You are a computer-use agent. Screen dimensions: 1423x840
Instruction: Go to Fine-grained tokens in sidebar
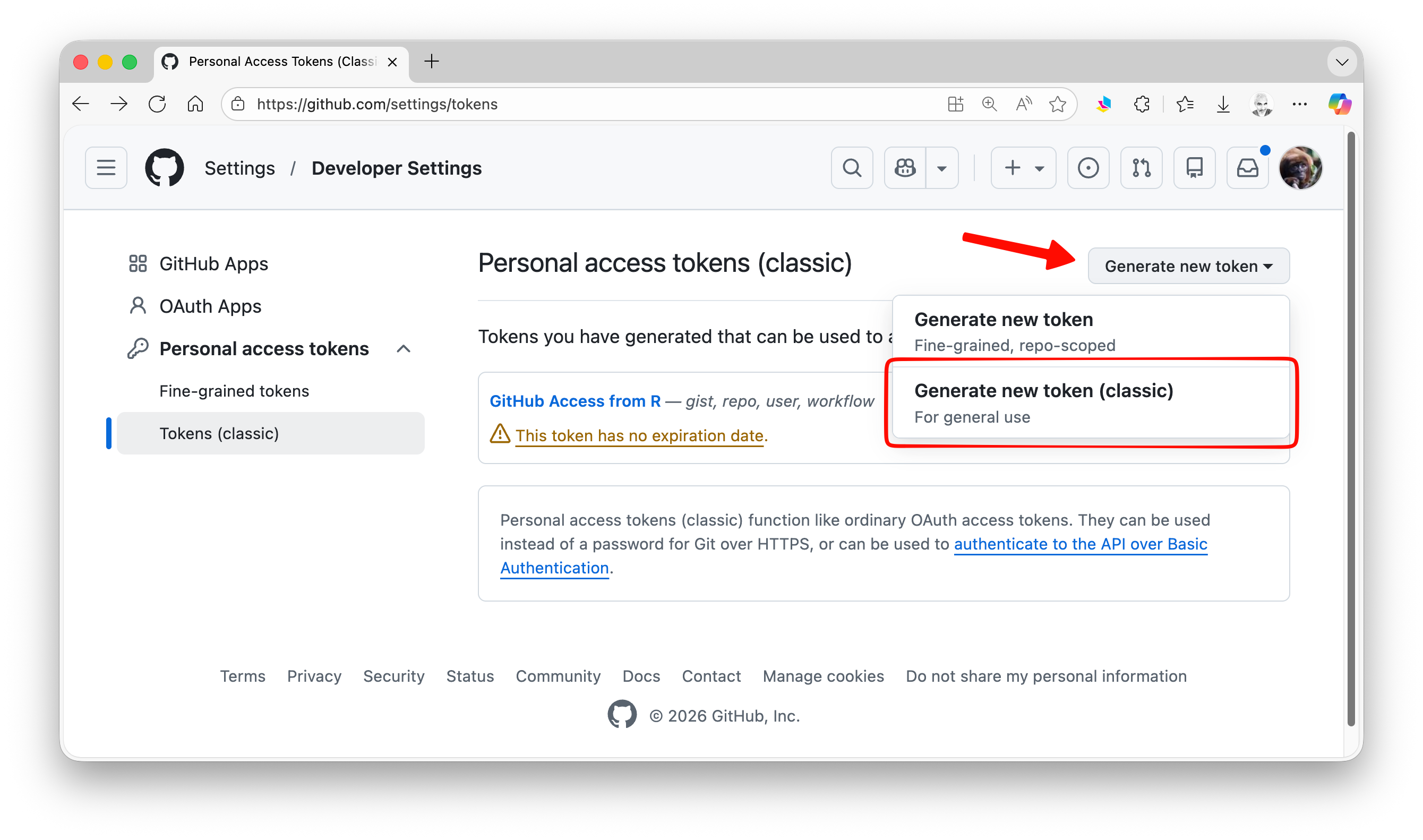[234, 391]
